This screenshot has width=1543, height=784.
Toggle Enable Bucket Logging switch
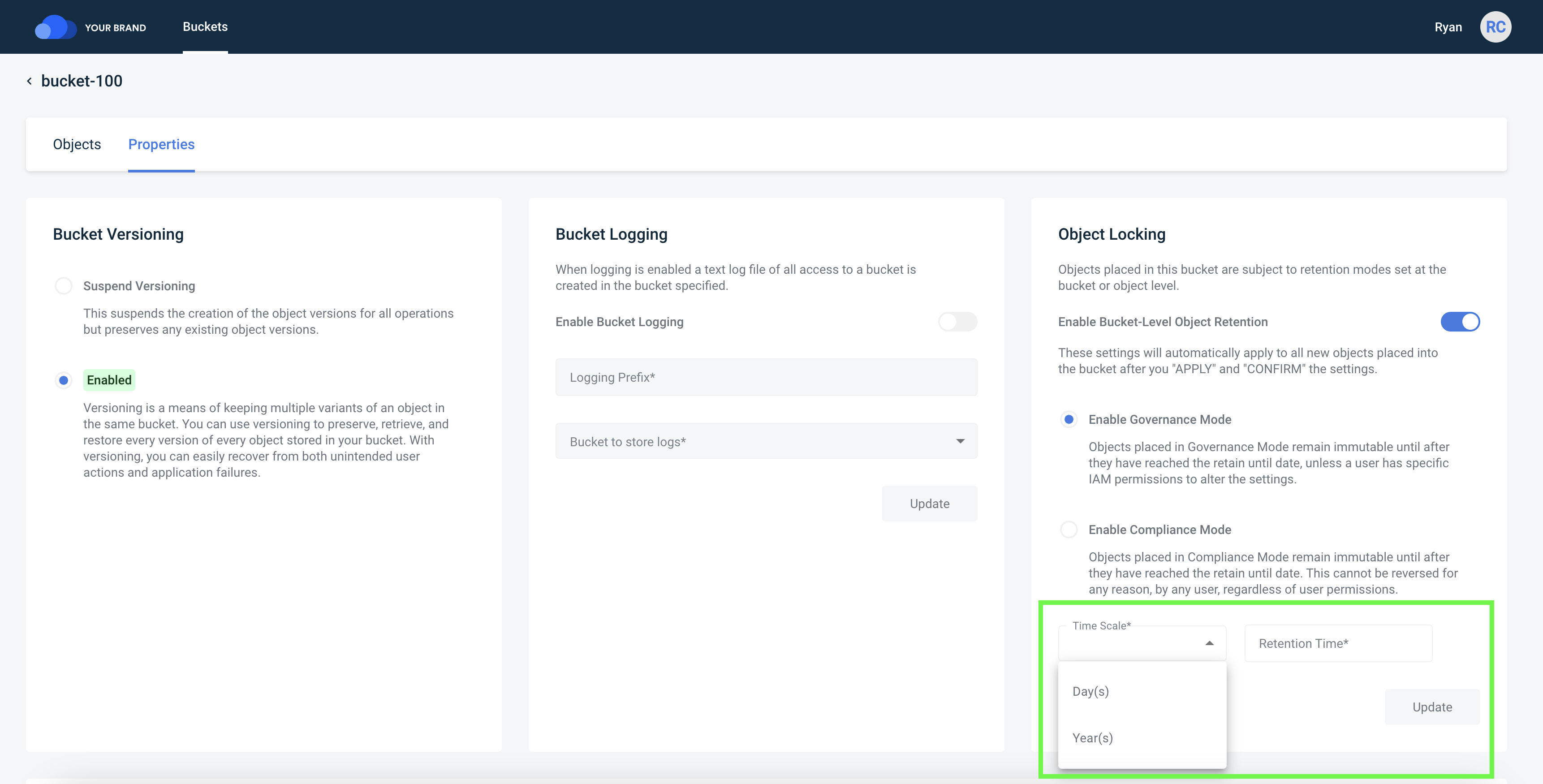point(957,322)
